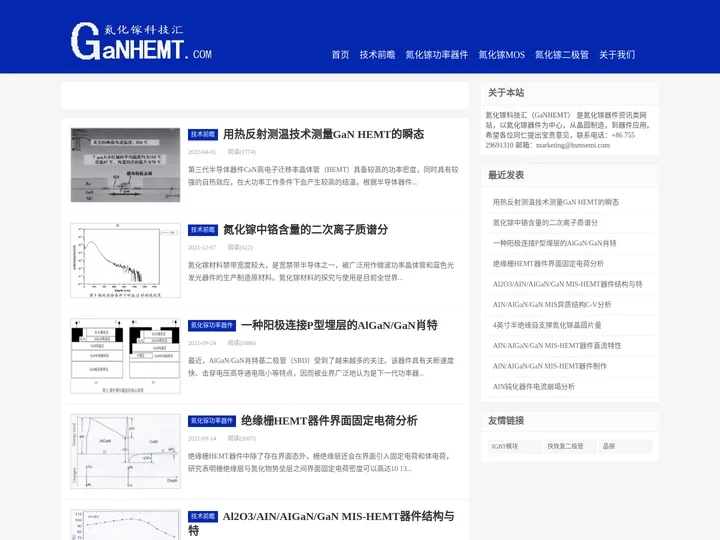This screenshot has width=720, height=540.
Task: Open sidebar link AlN/AlGaN/GaN MIS-HEMT器件制作
Action: tap(550, 366)
